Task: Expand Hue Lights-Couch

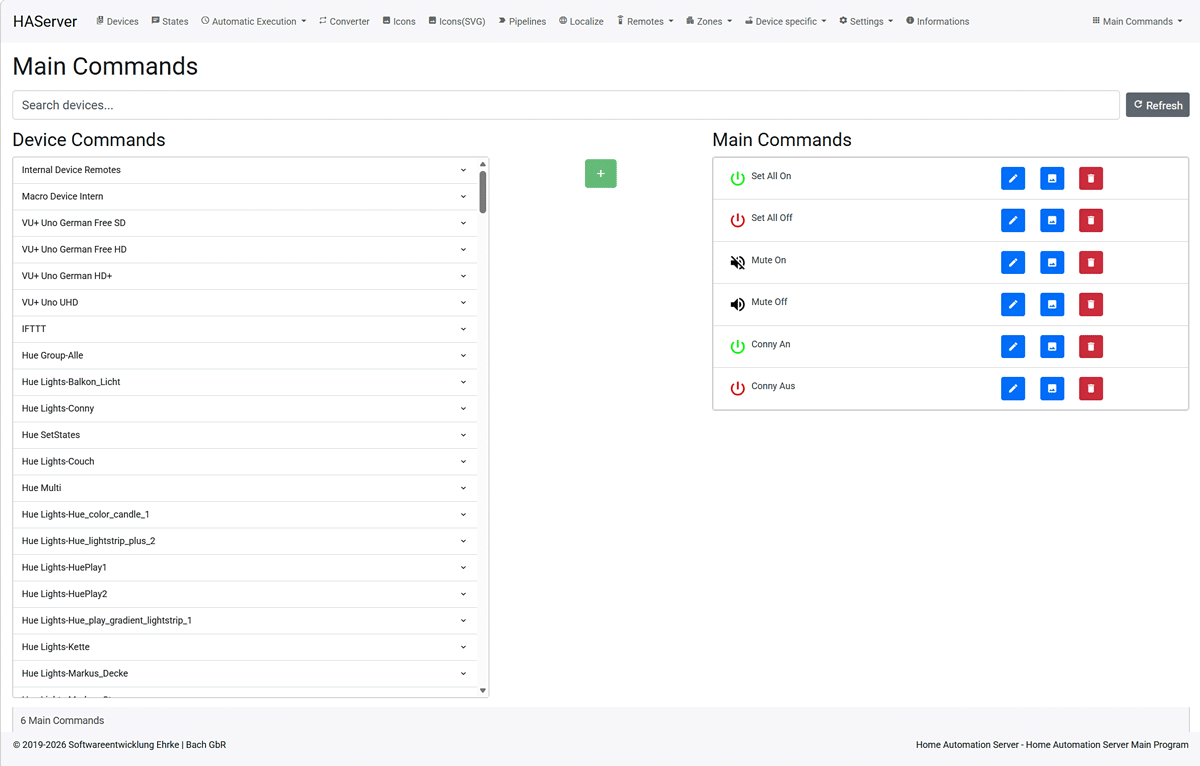Action: click(x=245, y=462)
